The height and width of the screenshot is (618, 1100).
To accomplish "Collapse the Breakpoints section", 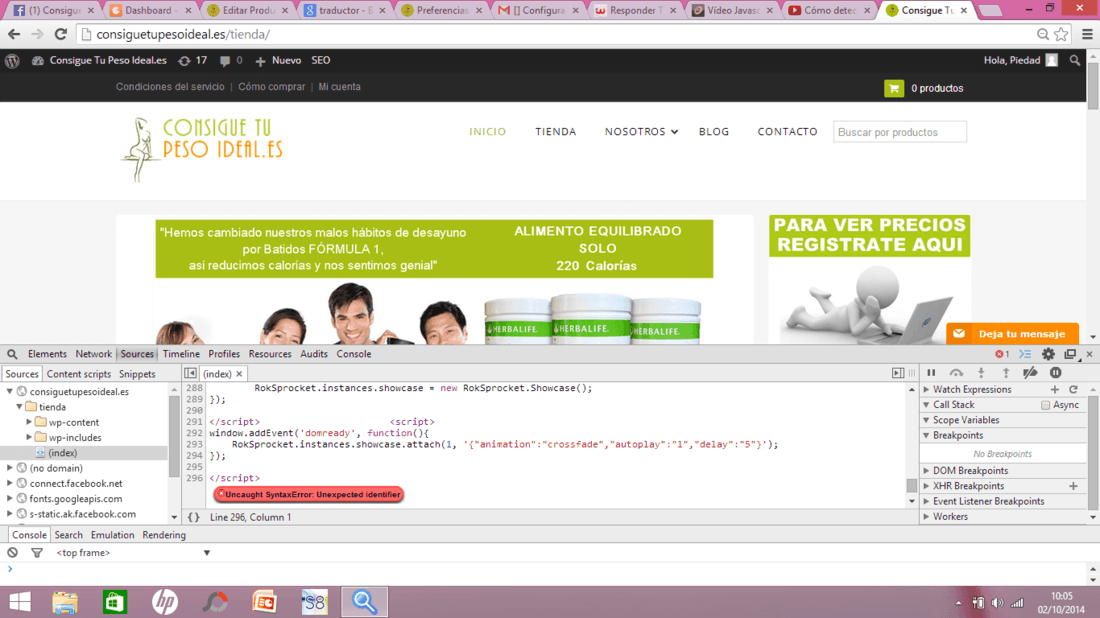I will [926, 436].
